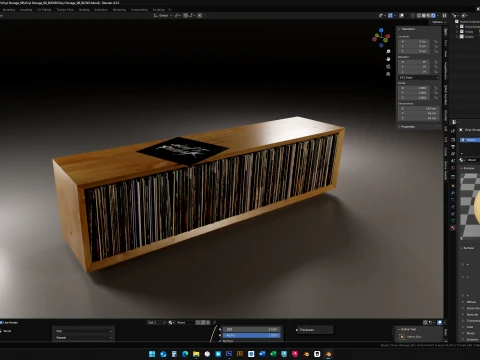Open the viewport Options dropdown
Image resolution: width=480 pixels, height=360 pixels.
pos(439,22)
